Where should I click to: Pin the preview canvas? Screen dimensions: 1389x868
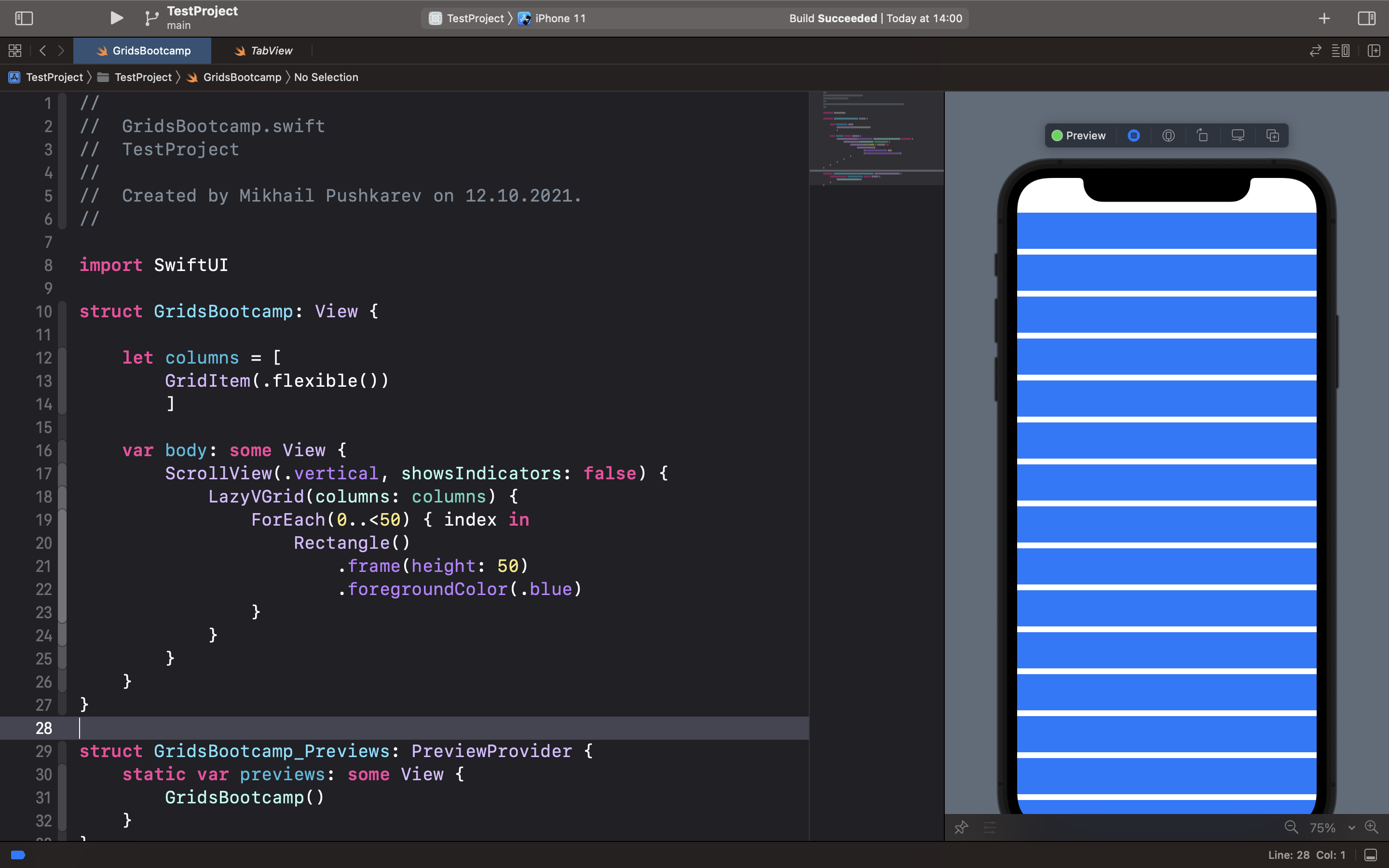coord(961,827)
